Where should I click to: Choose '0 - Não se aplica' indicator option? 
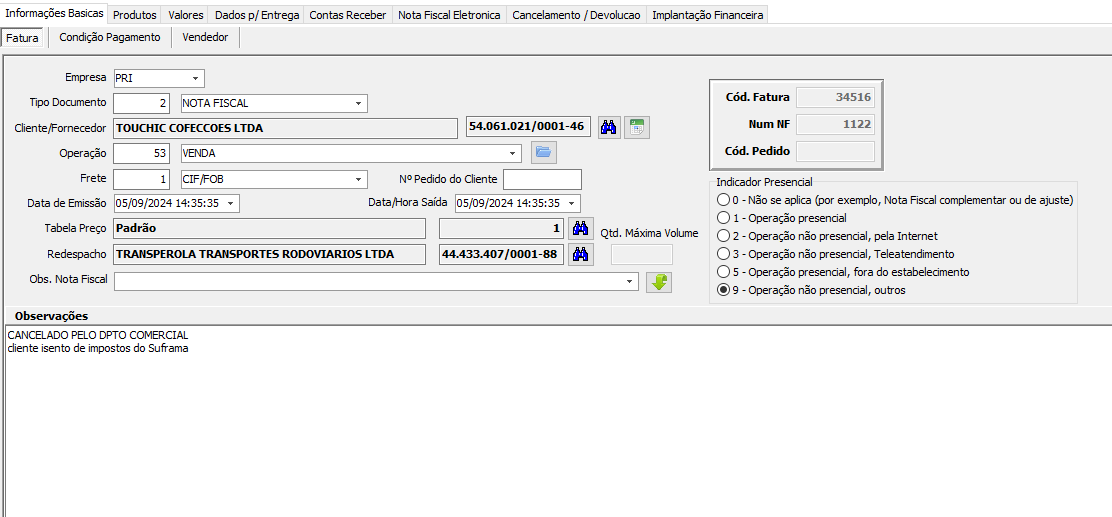tap(724, 200)
